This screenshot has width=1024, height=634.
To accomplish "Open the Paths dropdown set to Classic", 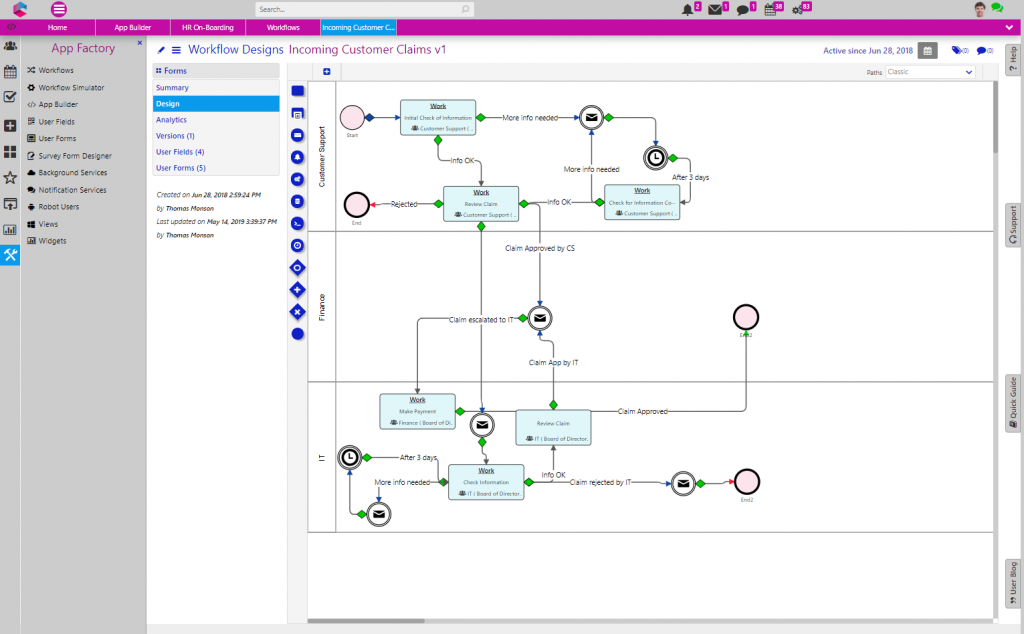I will 930,72.
